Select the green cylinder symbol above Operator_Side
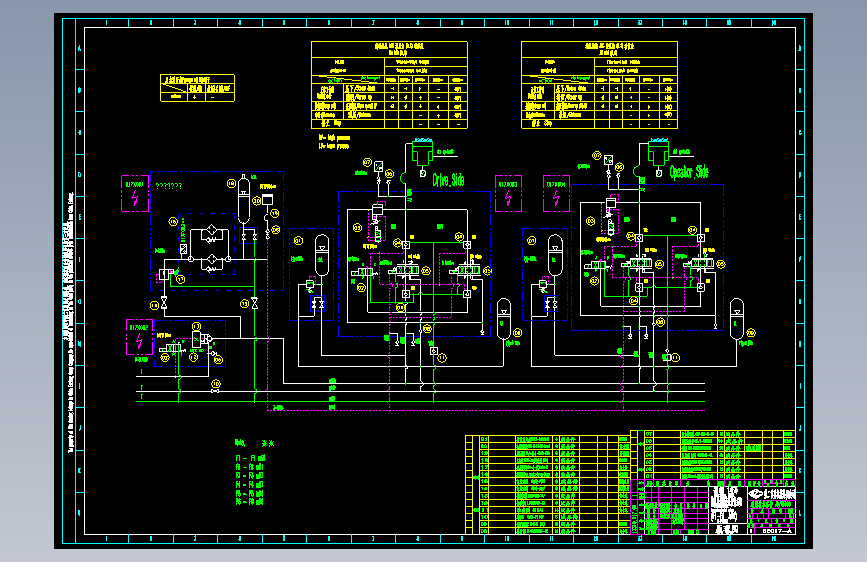The image size is (867, 562). point(659,153)
